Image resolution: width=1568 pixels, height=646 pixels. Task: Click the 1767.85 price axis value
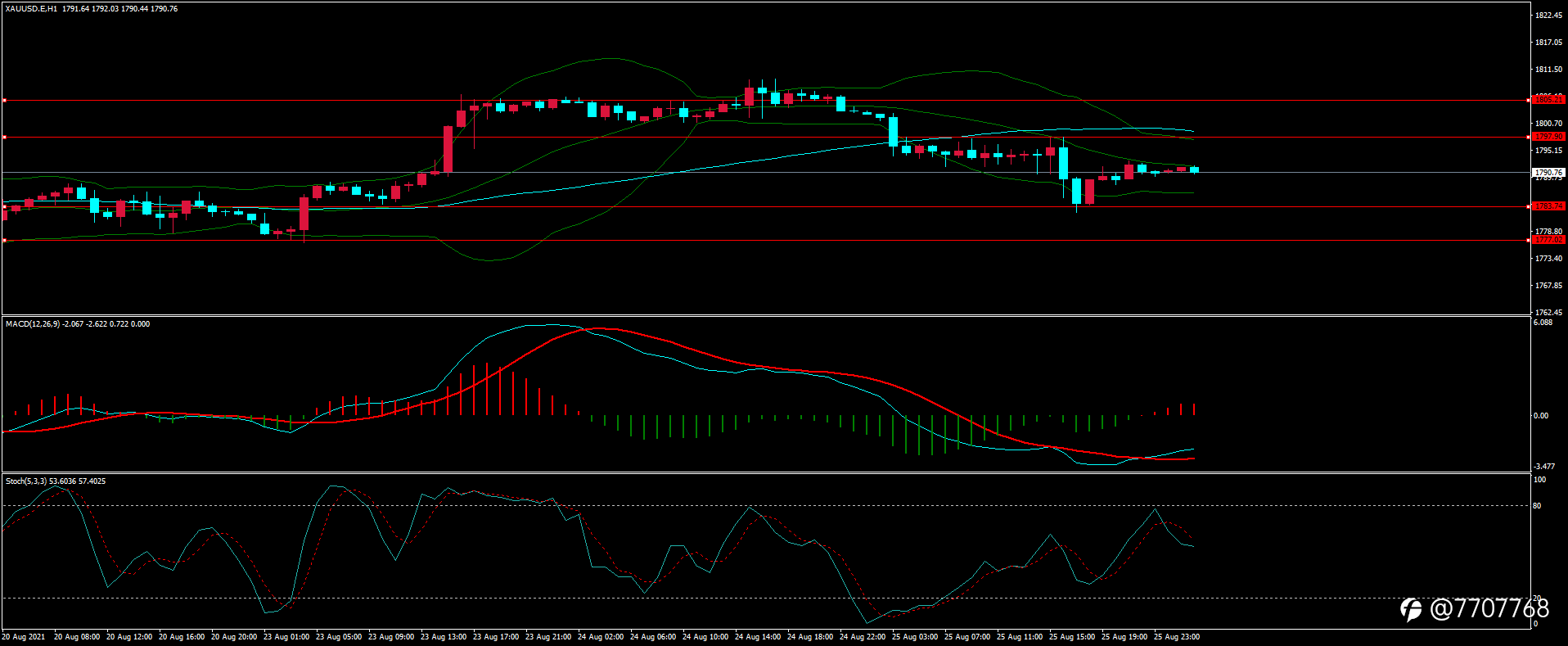coord(1548,286)
